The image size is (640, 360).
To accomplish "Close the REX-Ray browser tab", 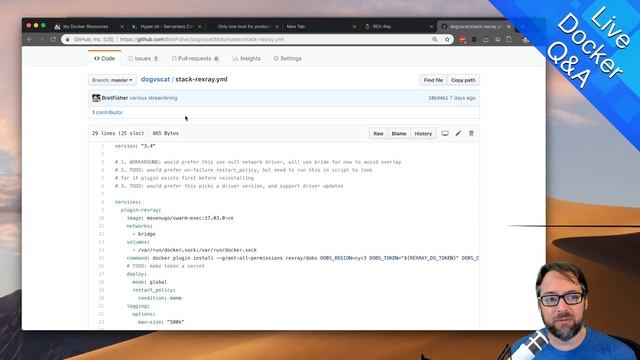I will pos(431,27).
